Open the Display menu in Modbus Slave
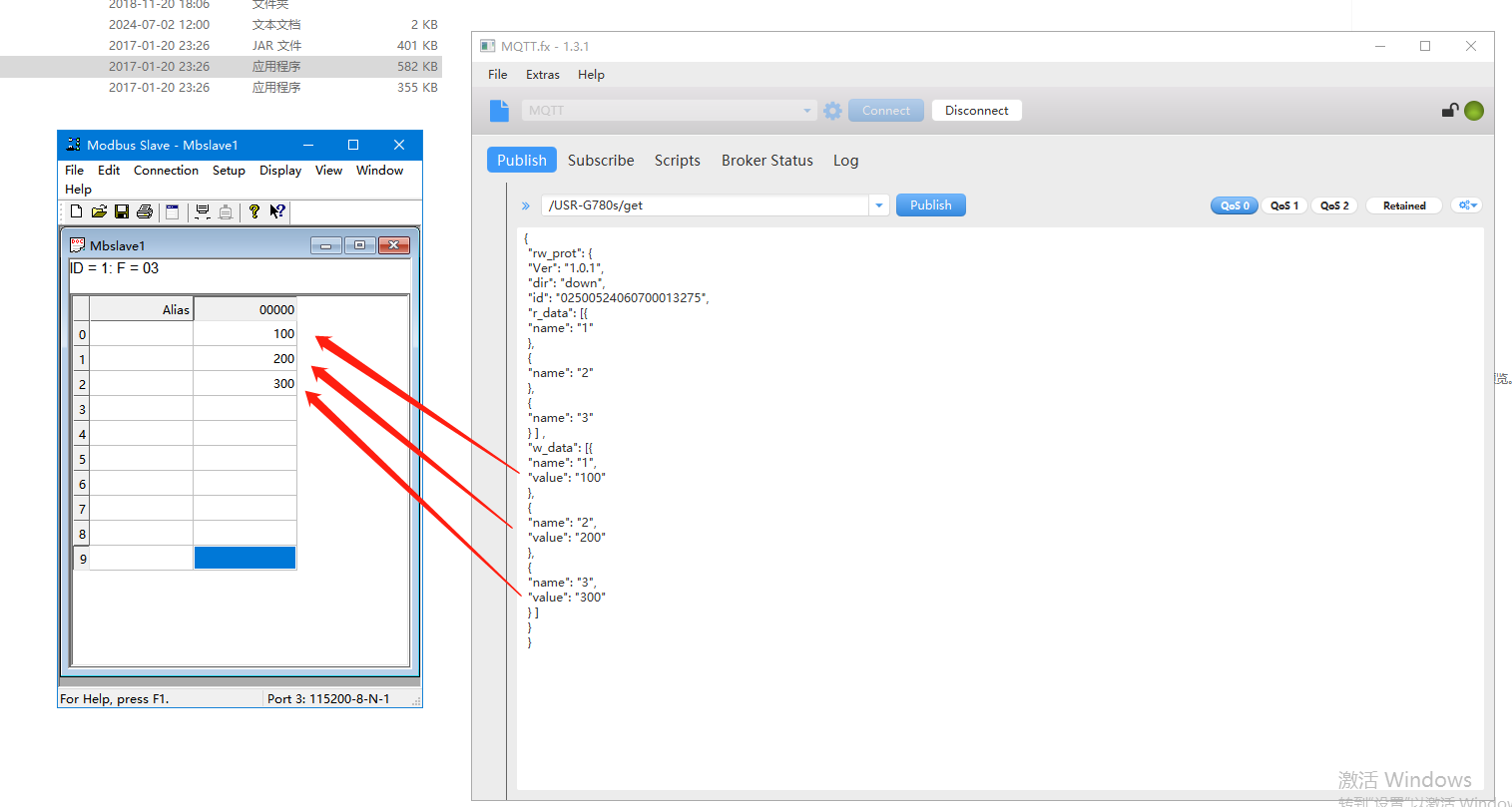Viewport: 1512px width, 807px height. tap(280, 171)
